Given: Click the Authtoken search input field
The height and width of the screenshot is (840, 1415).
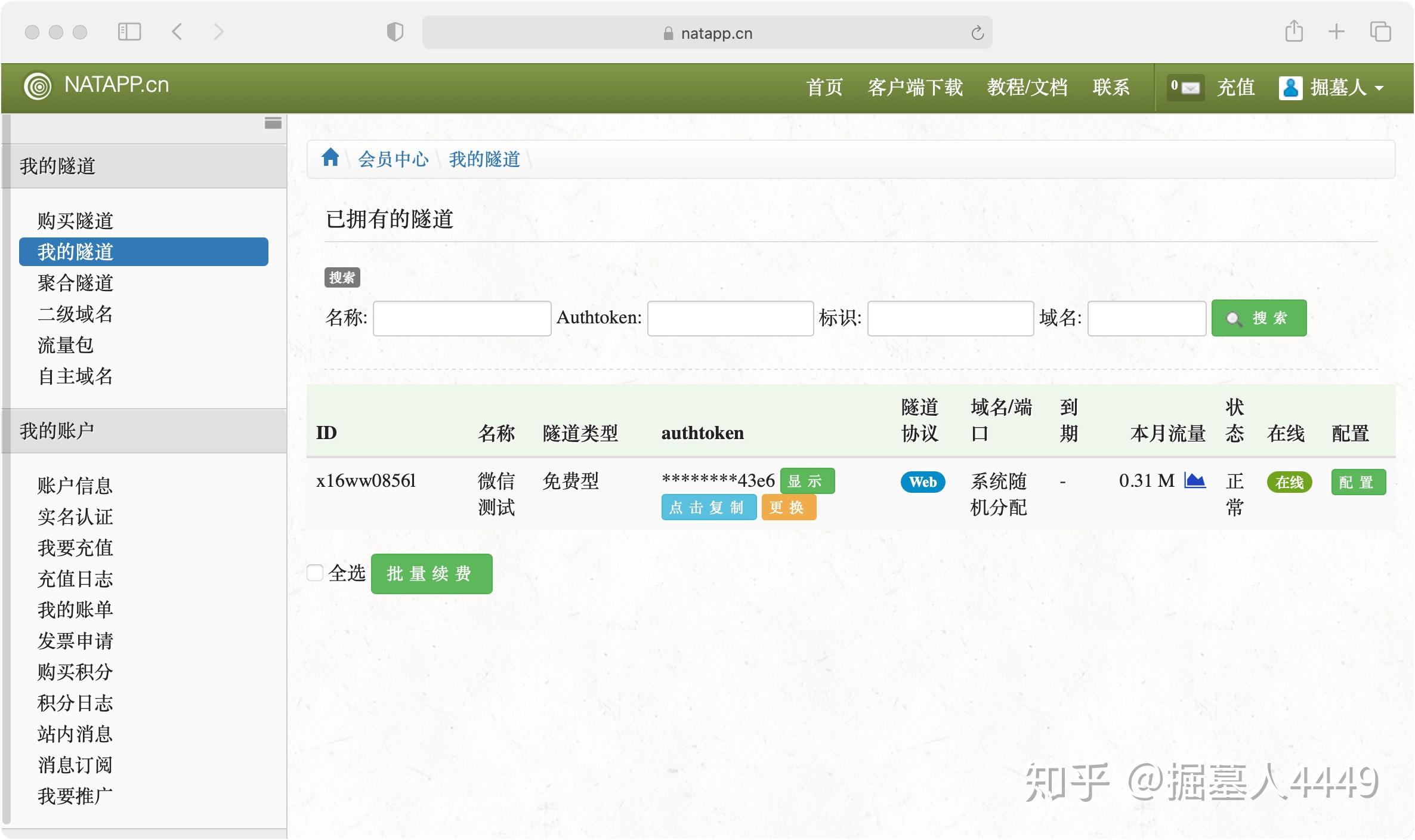Looking at the screenshot, I should 730,318.
